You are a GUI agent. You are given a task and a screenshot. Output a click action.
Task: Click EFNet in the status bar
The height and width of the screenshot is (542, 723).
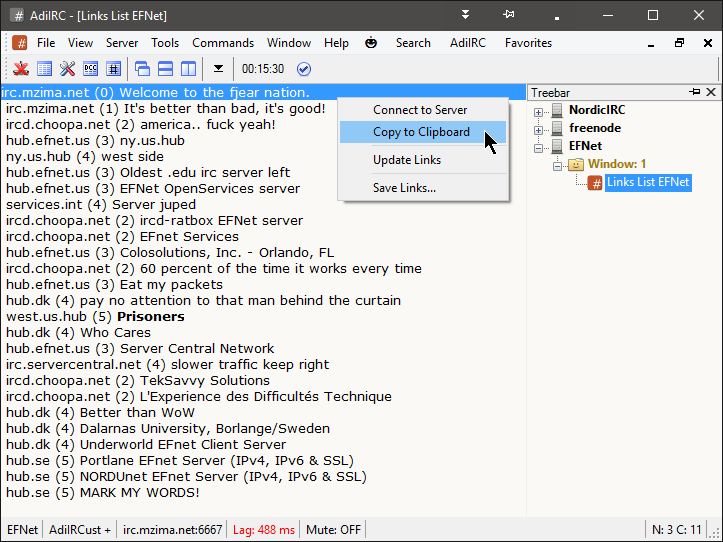22,530
